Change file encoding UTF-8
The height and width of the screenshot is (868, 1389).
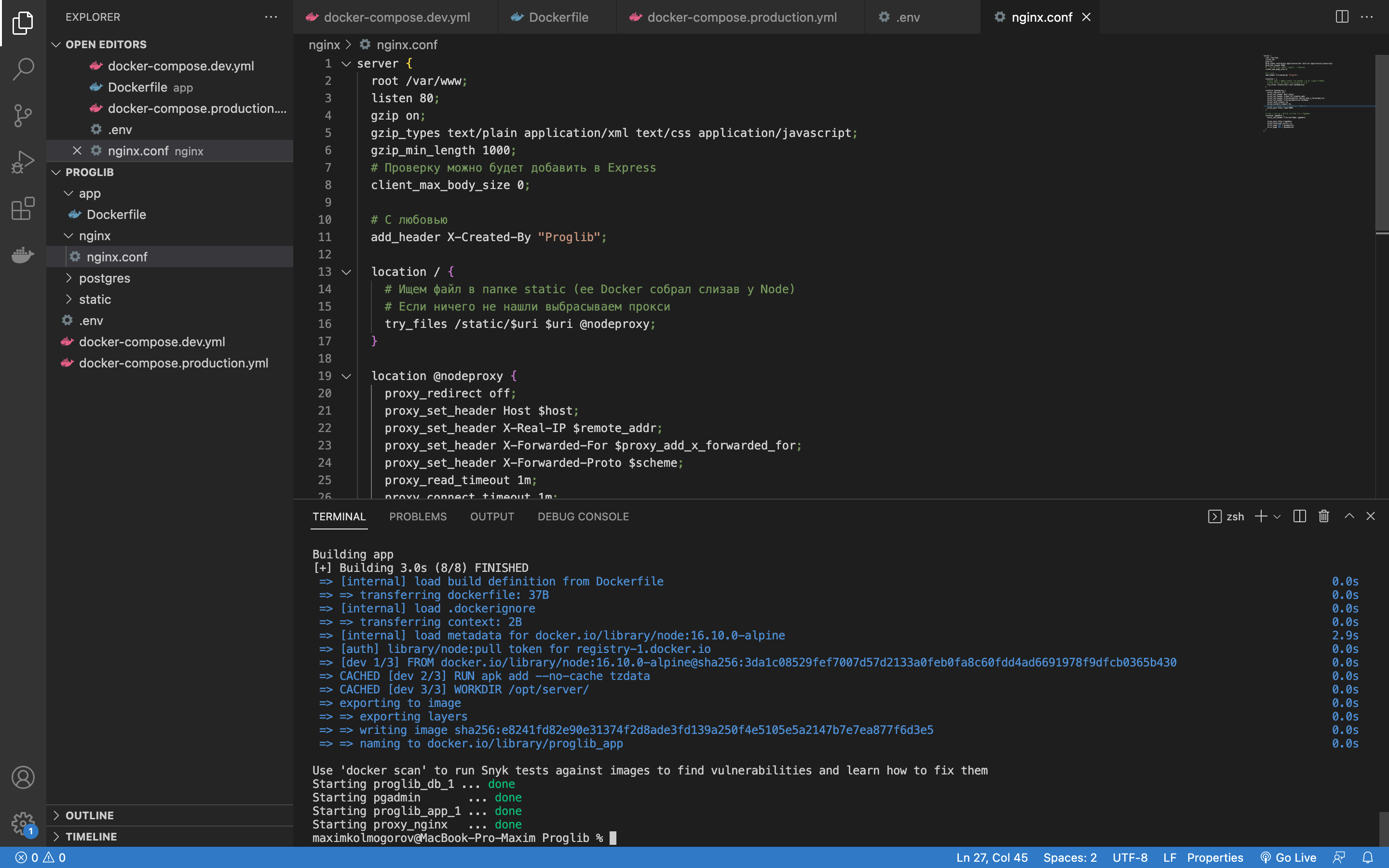[1130, 858]
